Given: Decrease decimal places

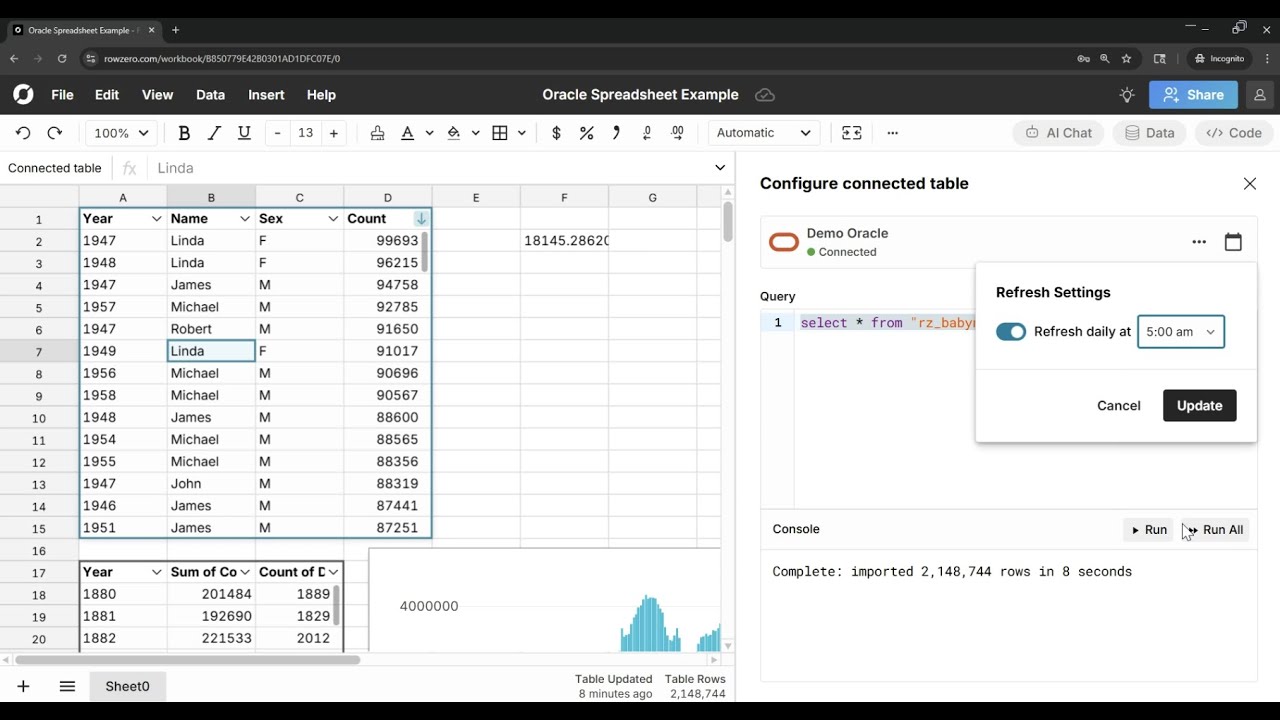Looking at the screenshot, I should (x=647, y=133).
